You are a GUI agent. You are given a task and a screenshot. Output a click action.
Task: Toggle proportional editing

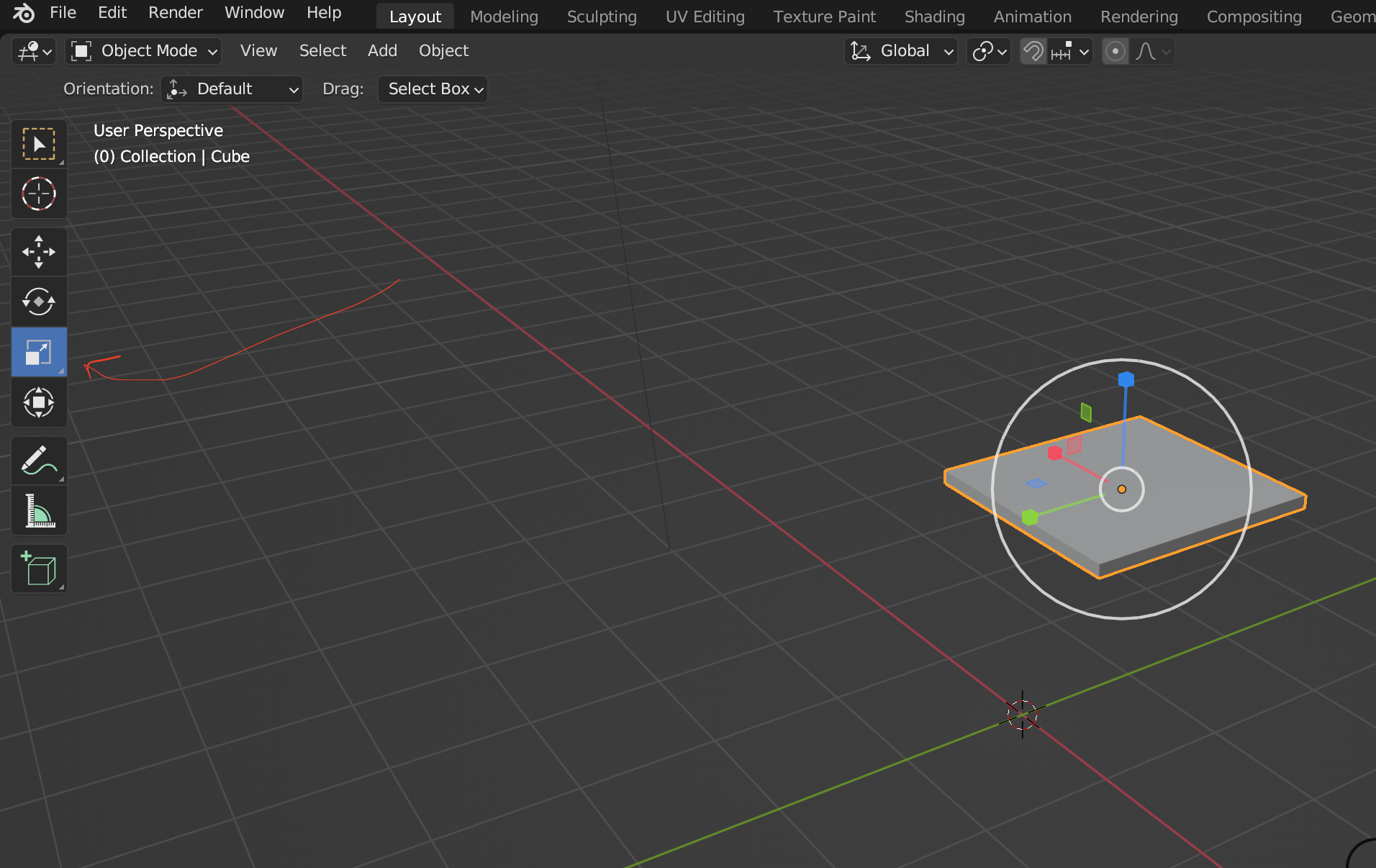coord(1115,51)
